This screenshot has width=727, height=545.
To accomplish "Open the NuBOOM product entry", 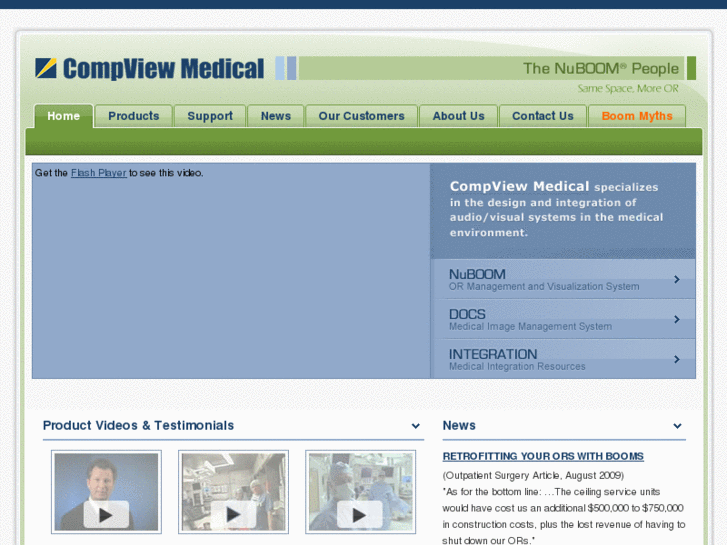I will click(x=563, y=279).
